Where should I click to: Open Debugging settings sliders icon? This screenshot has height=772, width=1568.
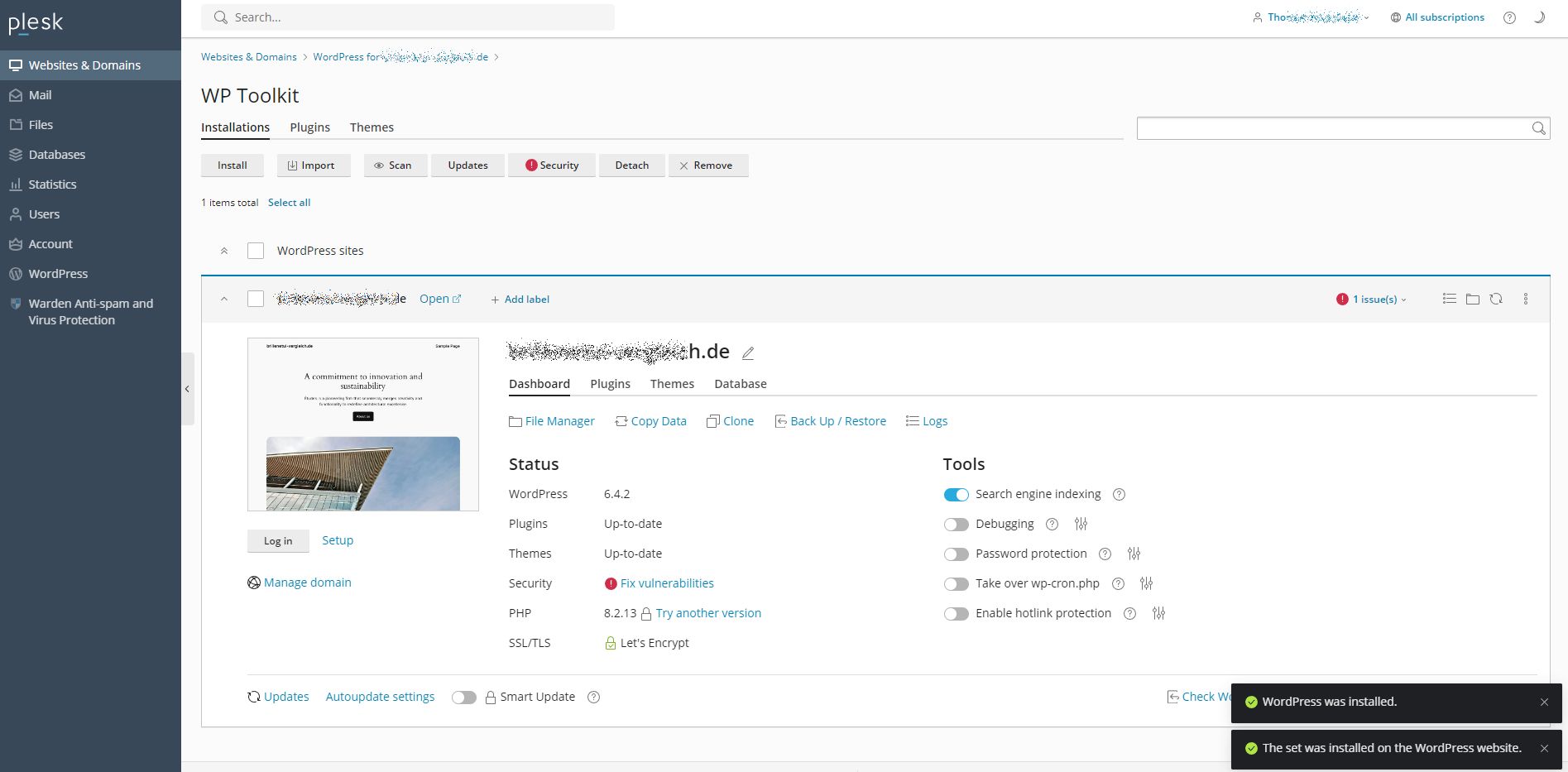click(x=1081, y=524)
